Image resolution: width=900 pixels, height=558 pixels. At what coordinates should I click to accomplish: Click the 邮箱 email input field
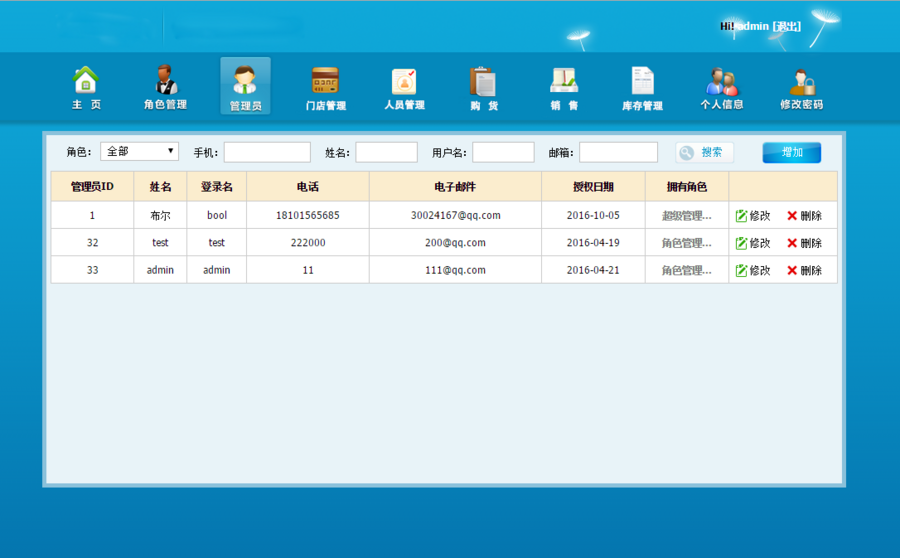pyautogui.click(x=618, y=152)
